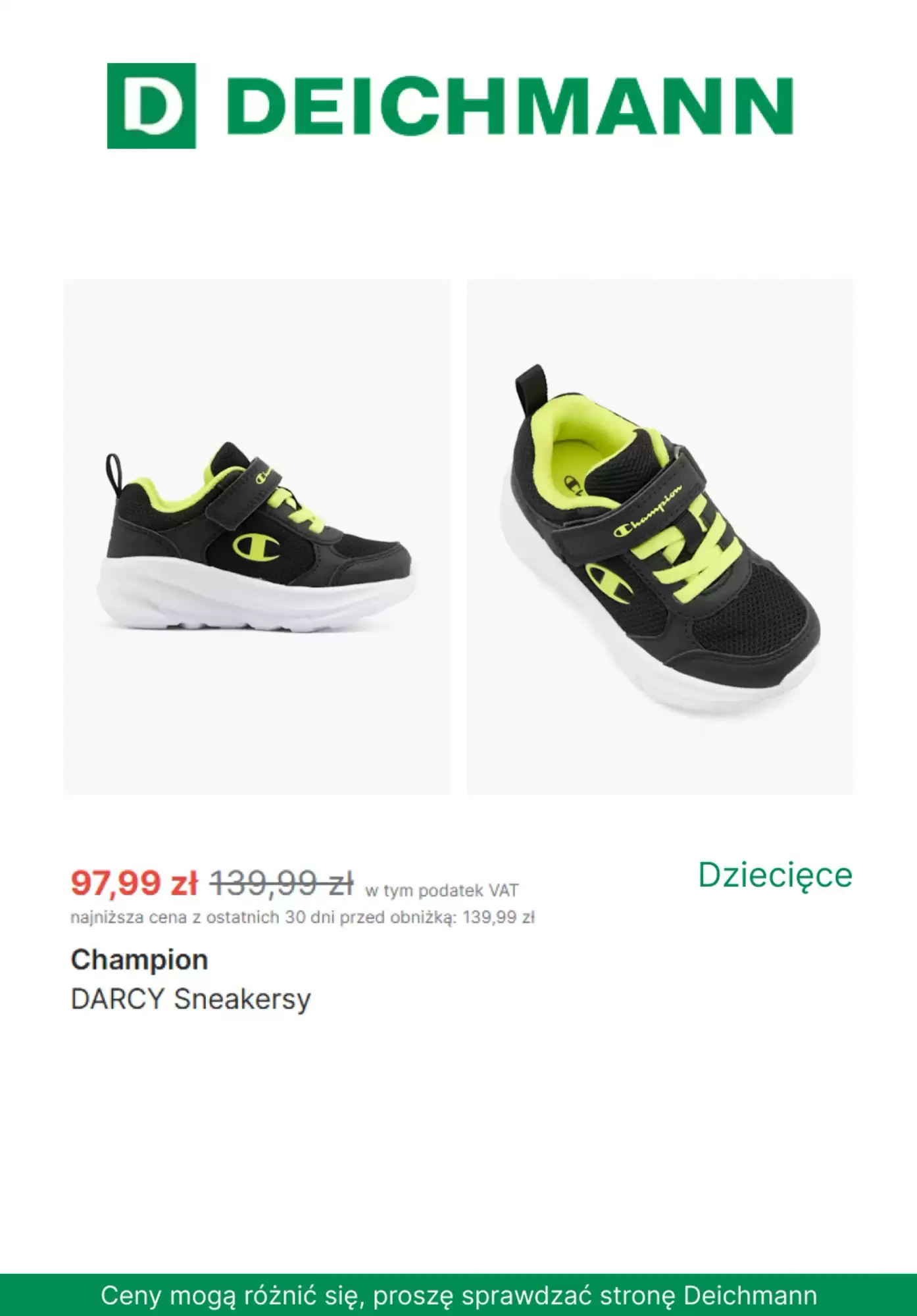917x1316 pixels.
Task: Open the side-view sneaker product image
Action: click(257, 536)
